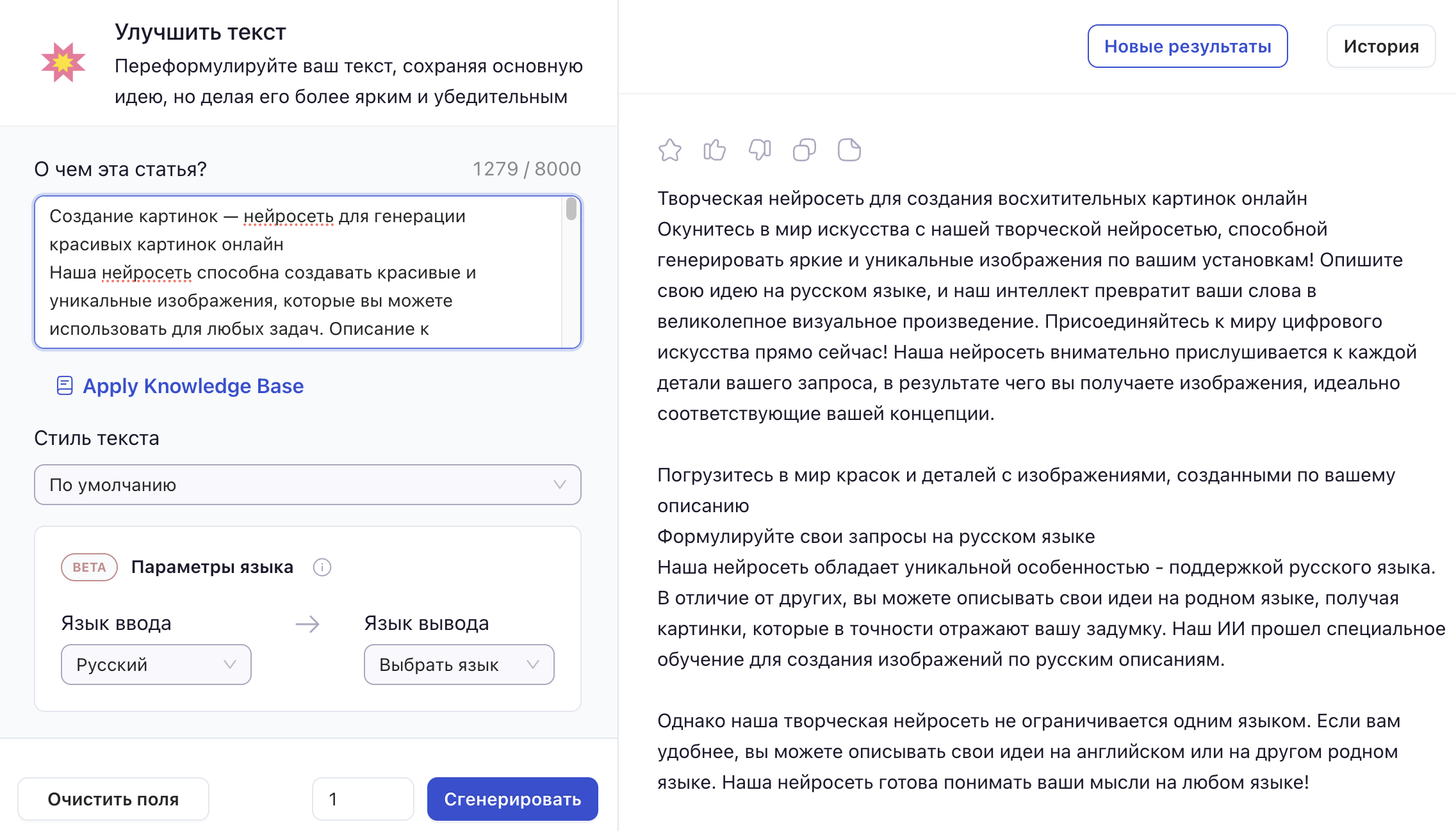Click the Knowledge Base book icon
Viewport: 1456px width, 831px height.
click(65, 385)
